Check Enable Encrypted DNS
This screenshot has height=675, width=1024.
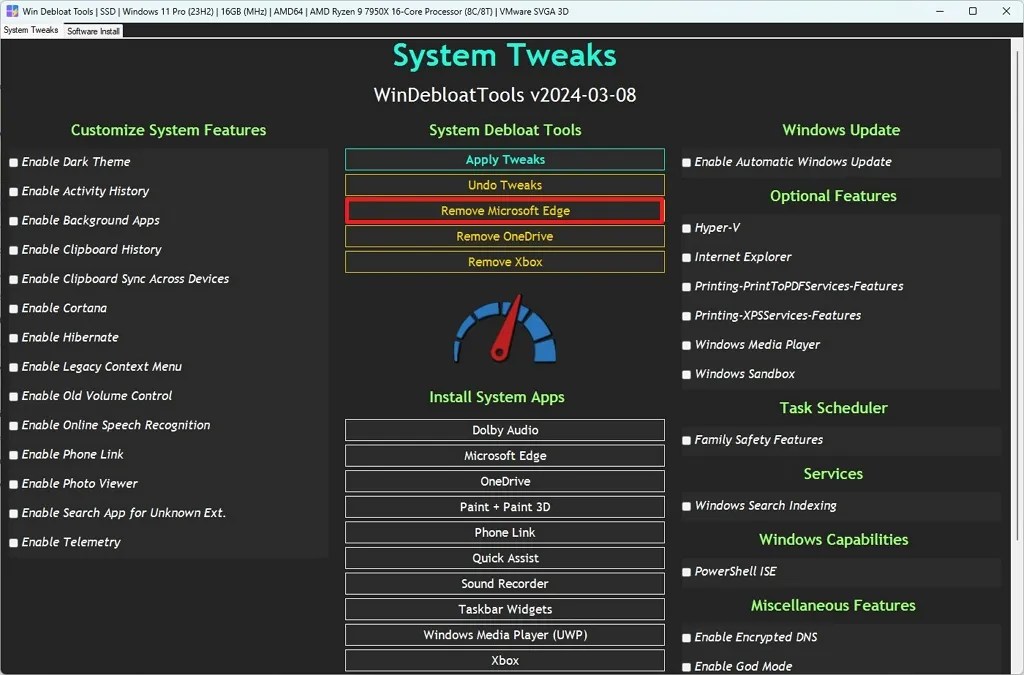click(686, 638)
